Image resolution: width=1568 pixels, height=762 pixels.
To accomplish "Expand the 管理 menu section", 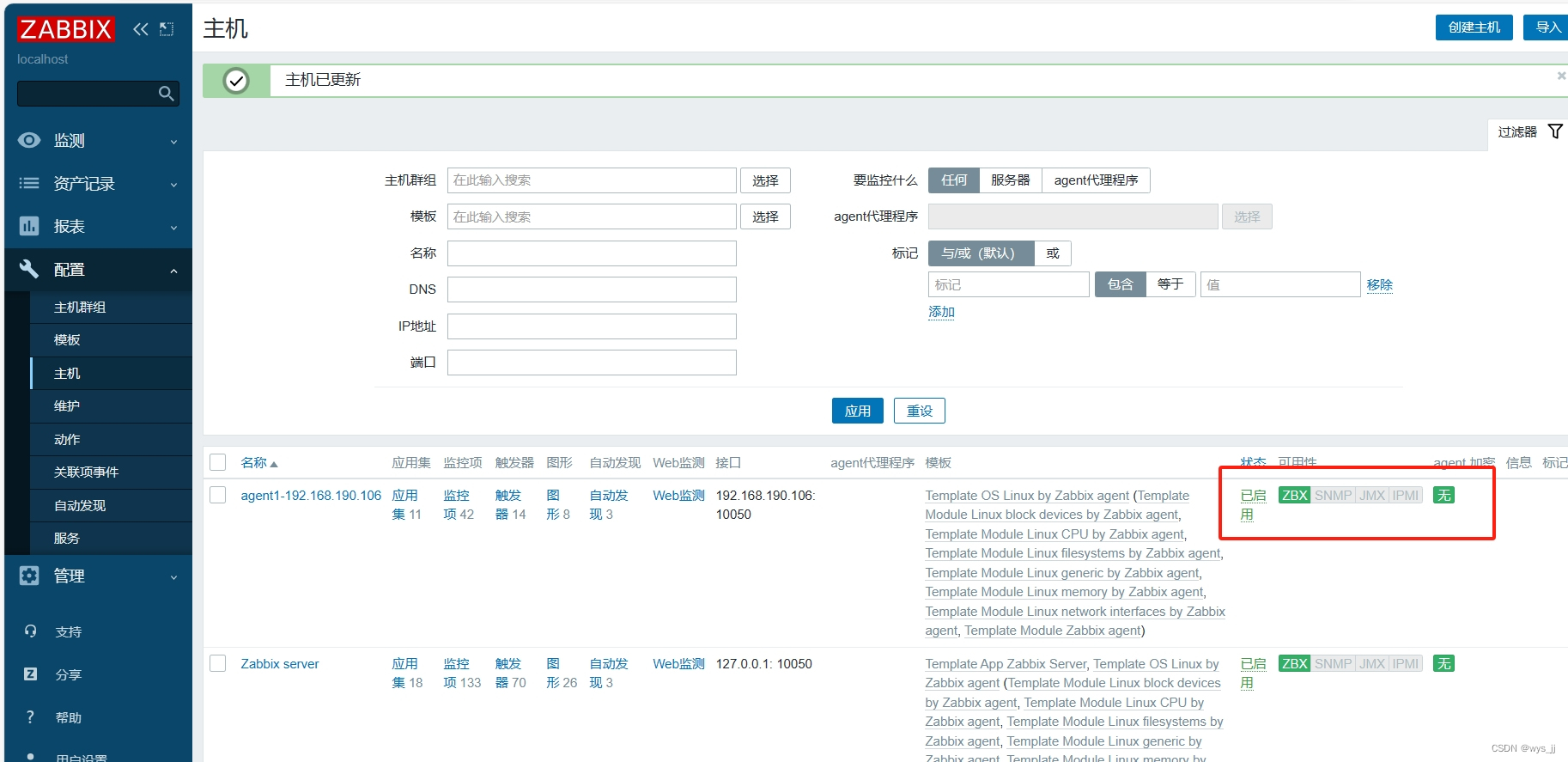I will [98, 576].
